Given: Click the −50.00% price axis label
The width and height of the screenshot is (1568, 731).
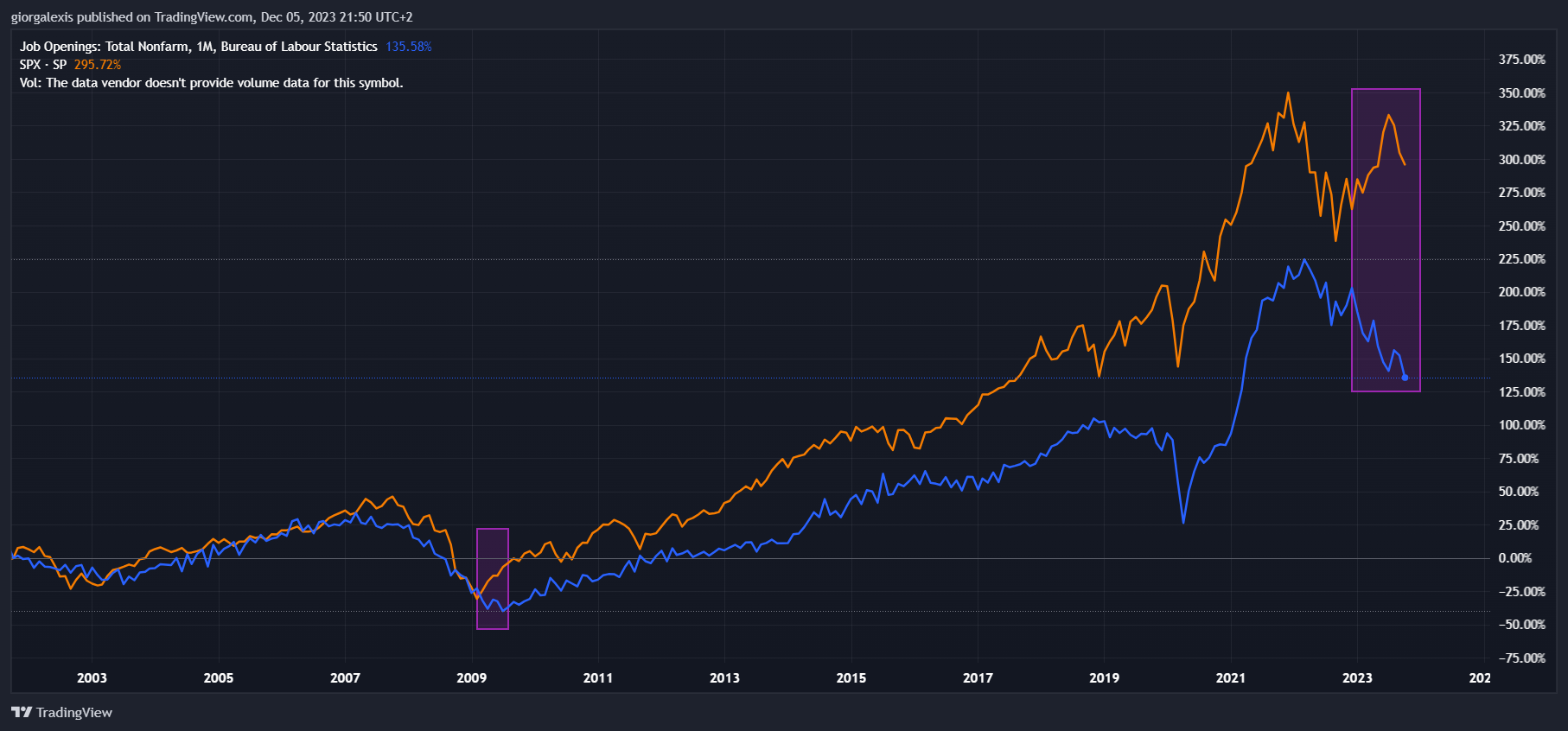Looking at the screenshot, I should point(1521,625).
